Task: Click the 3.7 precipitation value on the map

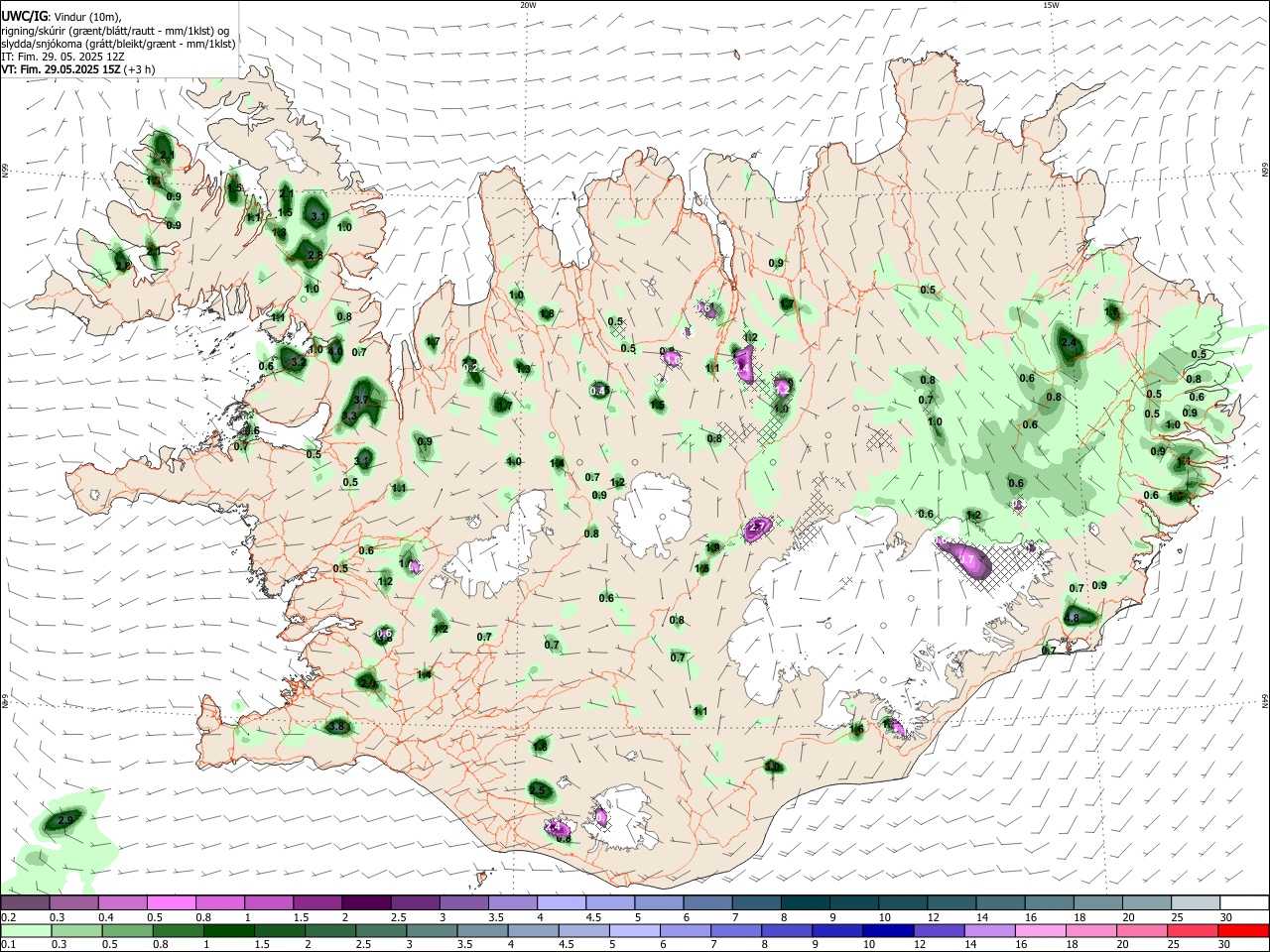Action: 361,400
